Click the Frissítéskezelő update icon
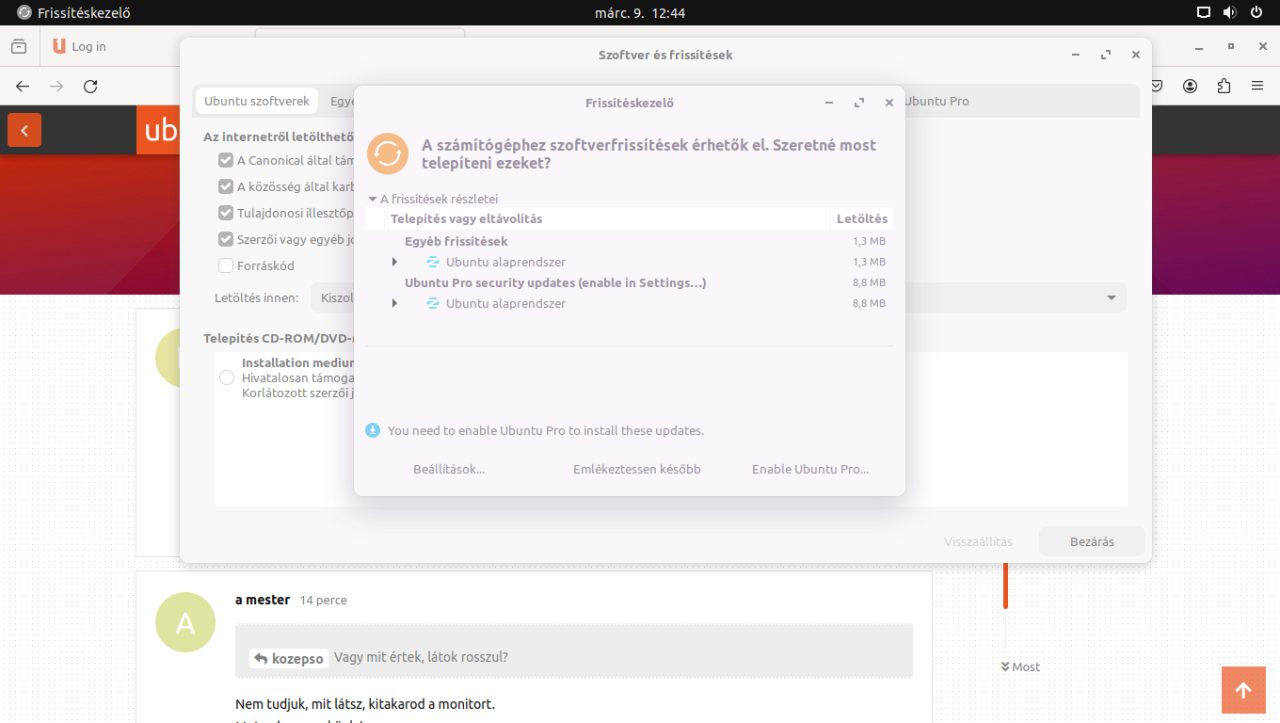This screenshot has width=1280, height=723. 388,154
